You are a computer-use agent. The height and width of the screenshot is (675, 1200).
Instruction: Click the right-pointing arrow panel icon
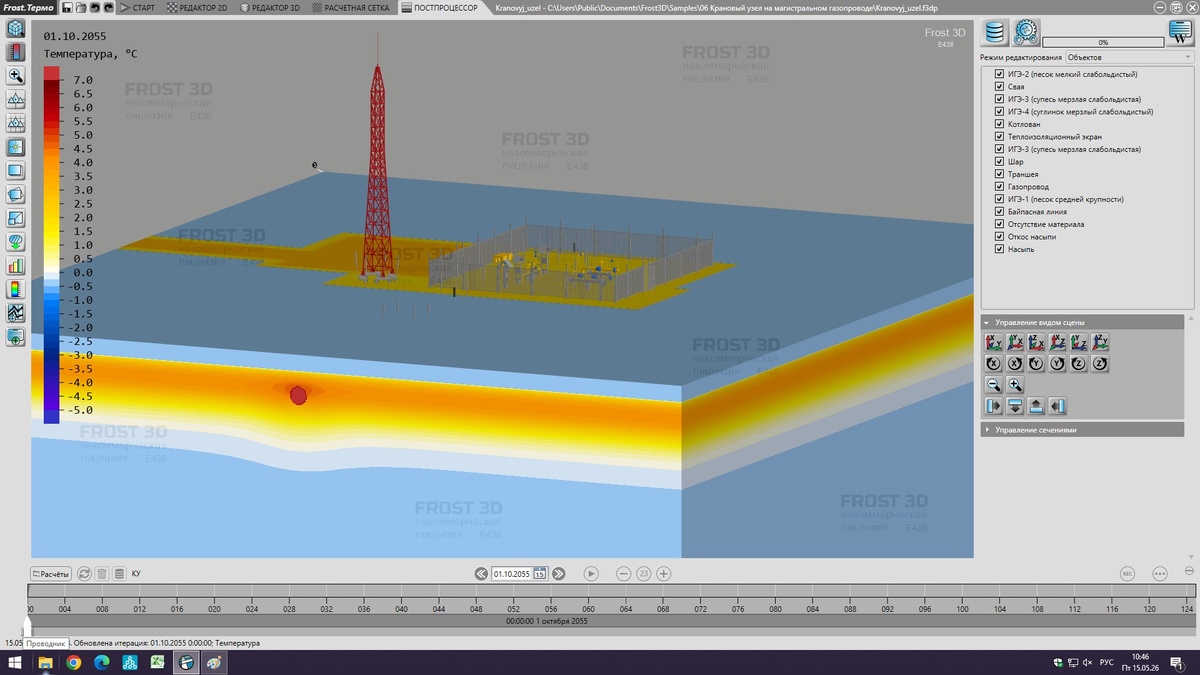tap(994, 406)
